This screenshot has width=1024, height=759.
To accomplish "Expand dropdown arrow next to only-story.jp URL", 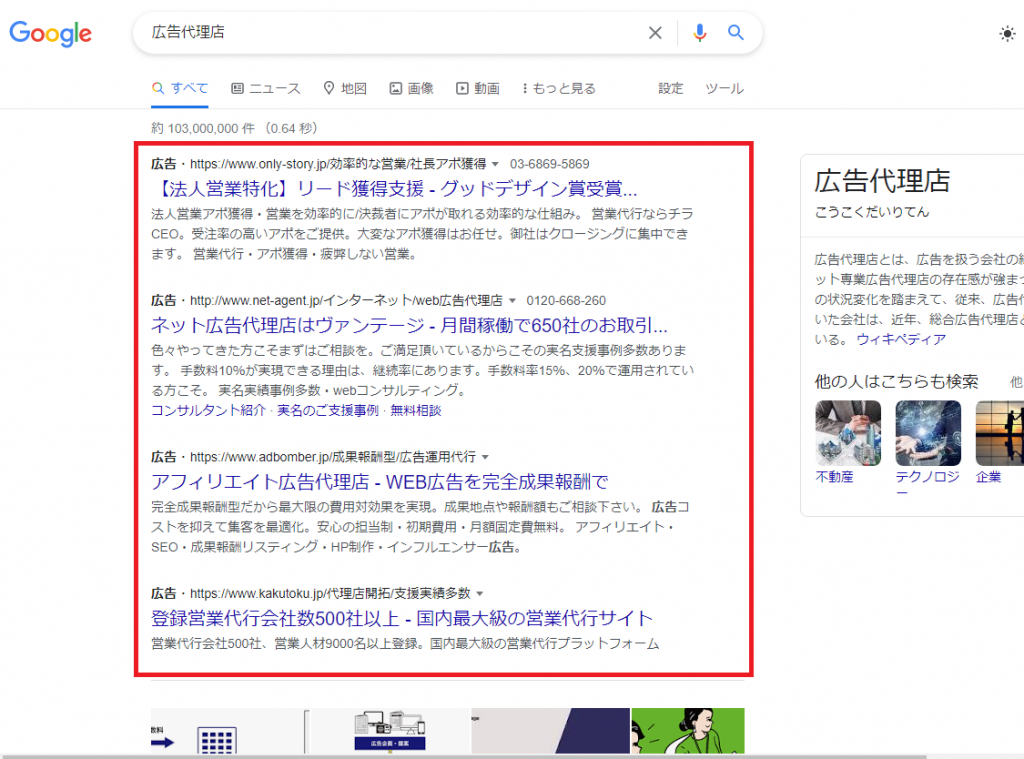I will (x=495, y=164).
